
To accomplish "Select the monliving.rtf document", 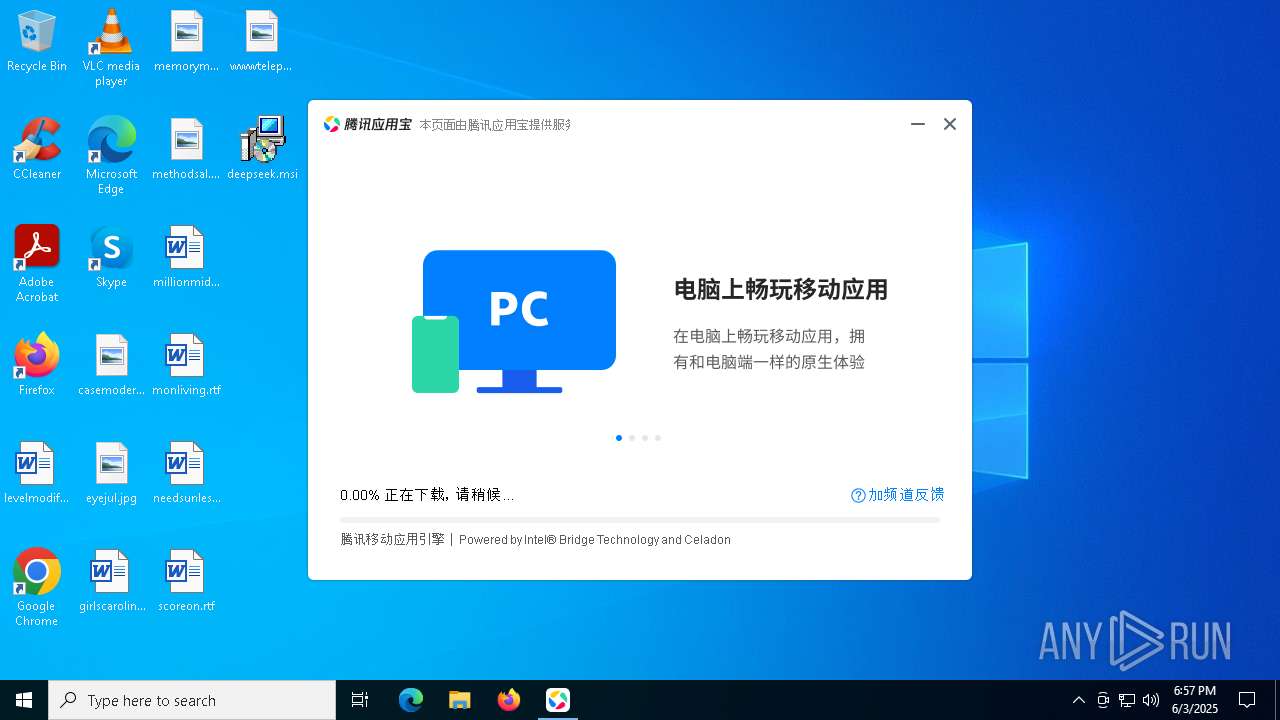I will coord(186,365).
